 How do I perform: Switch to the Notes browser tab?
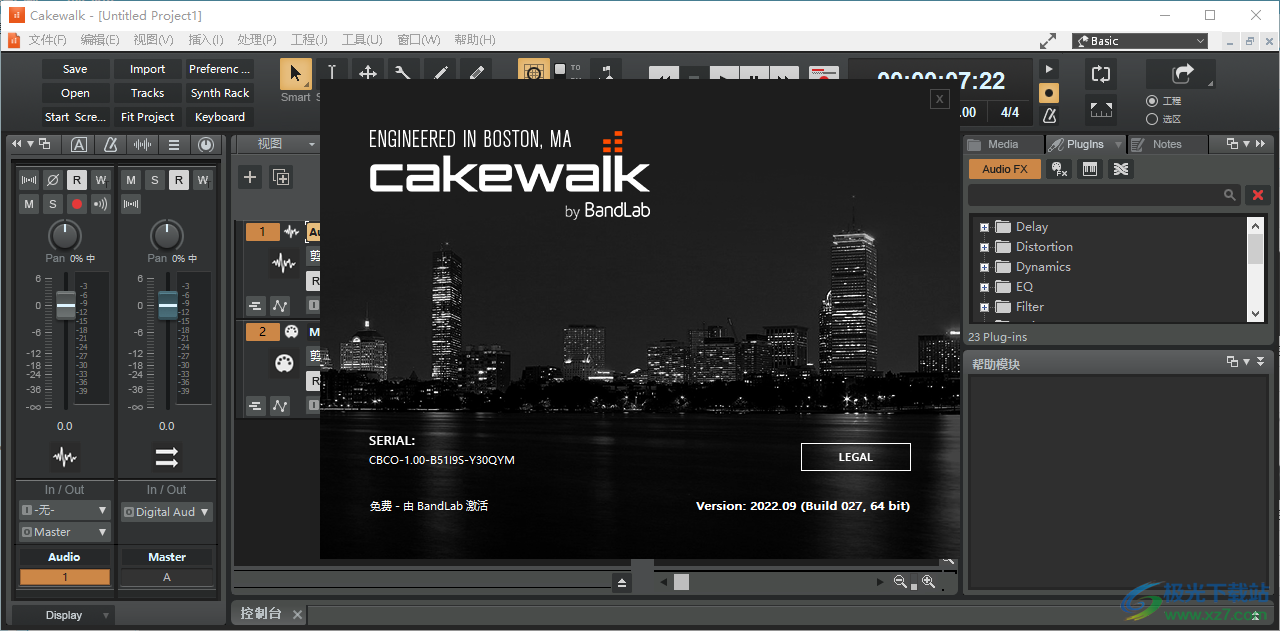[1167, 144]
